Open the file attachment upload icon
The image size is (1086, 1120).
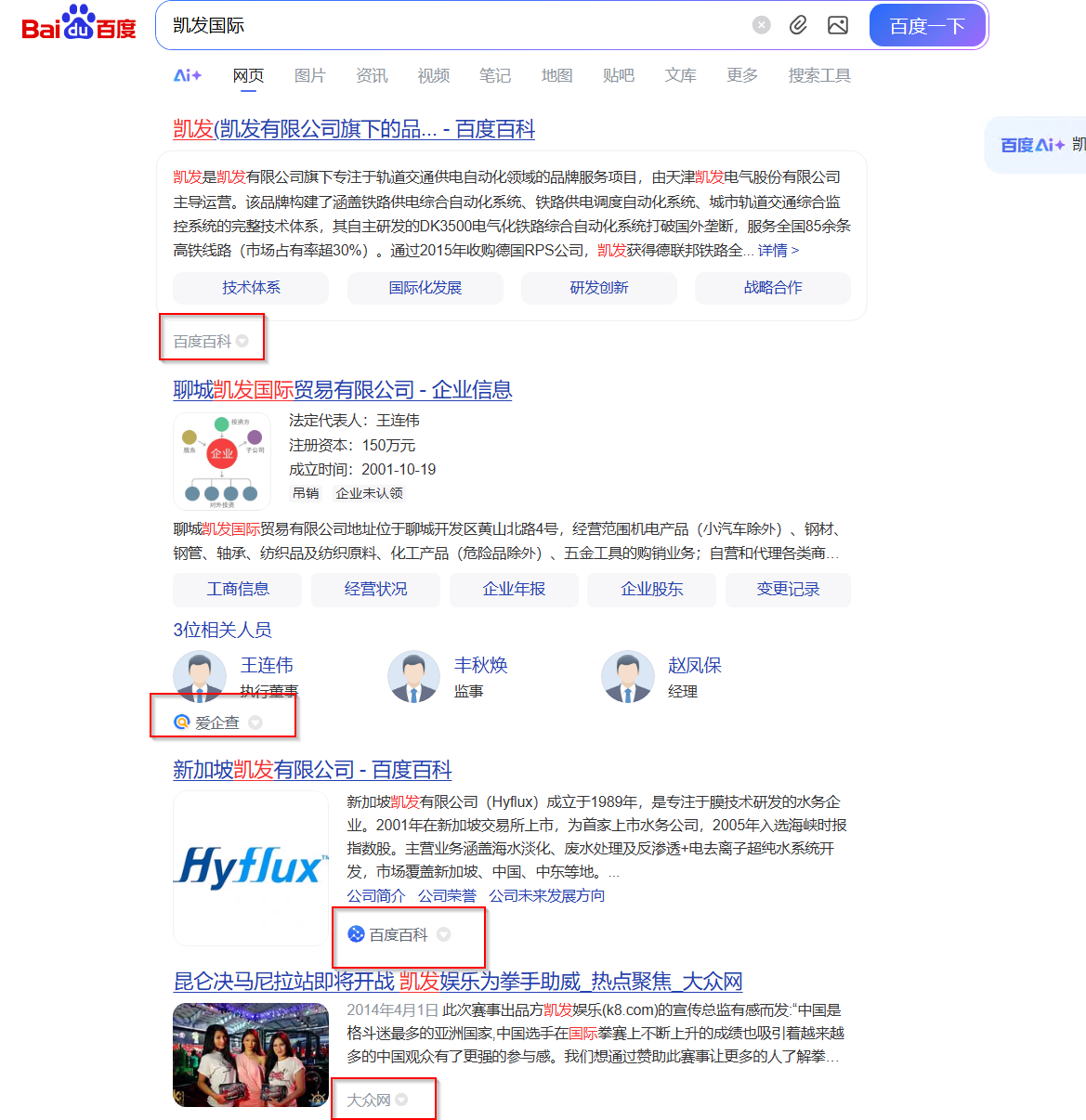[x=798, y=25]
